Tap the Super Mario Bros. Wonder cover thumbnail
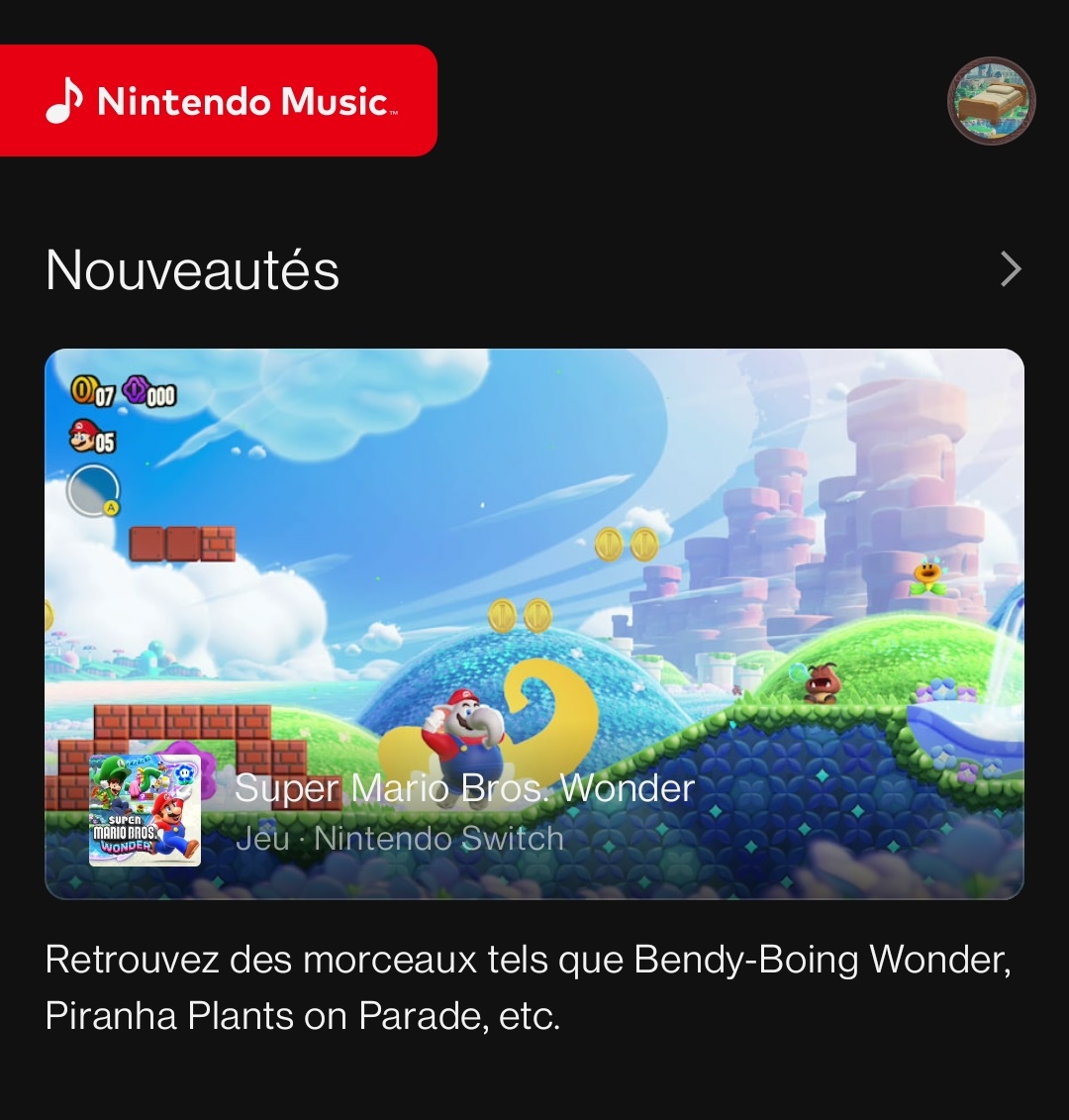1069x1120 pixels. (x=145, y=811)
